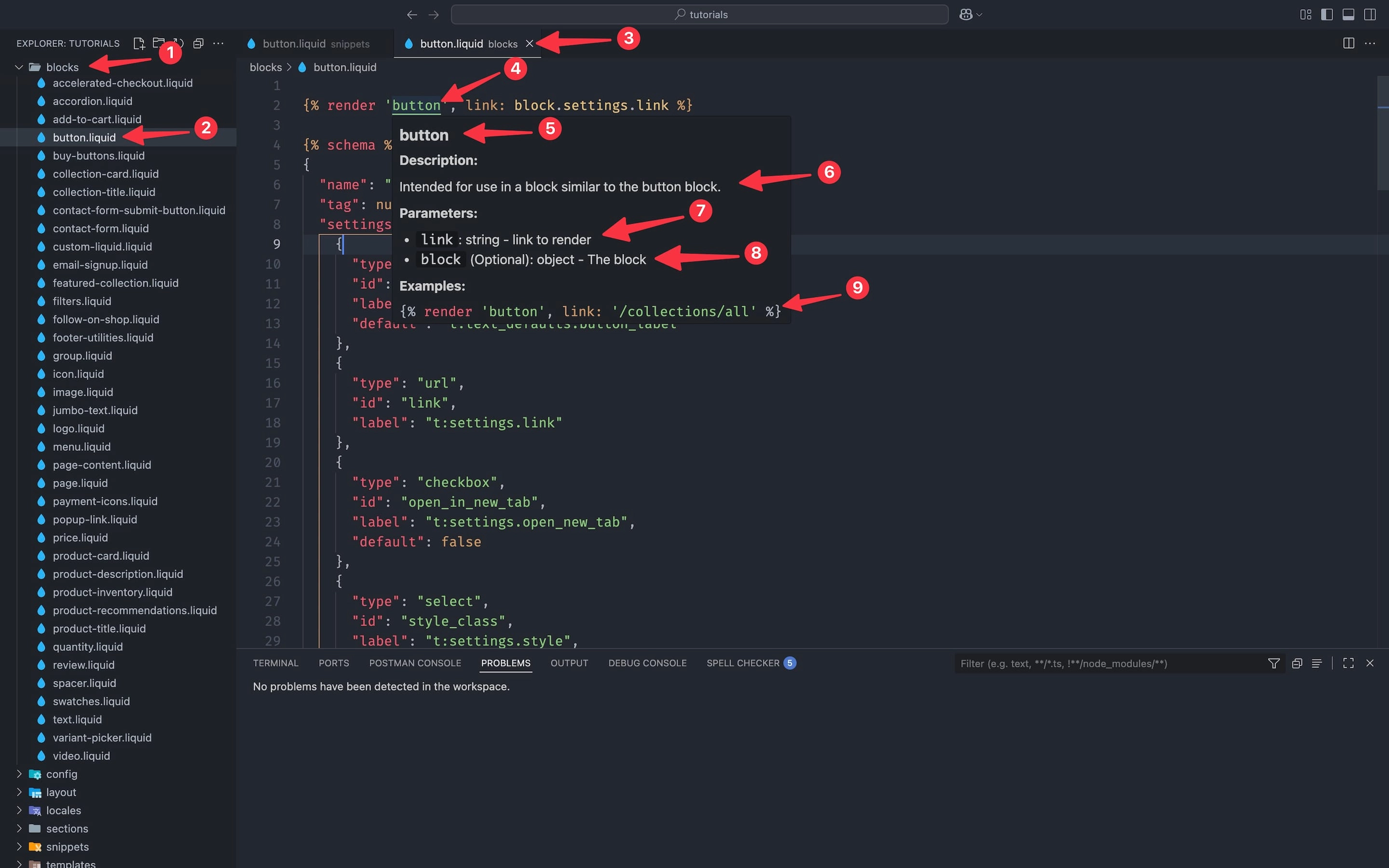Screen dimensions: 1389x868
Task: Open the OUTPUT panel tab
Action: pos(570,663)
